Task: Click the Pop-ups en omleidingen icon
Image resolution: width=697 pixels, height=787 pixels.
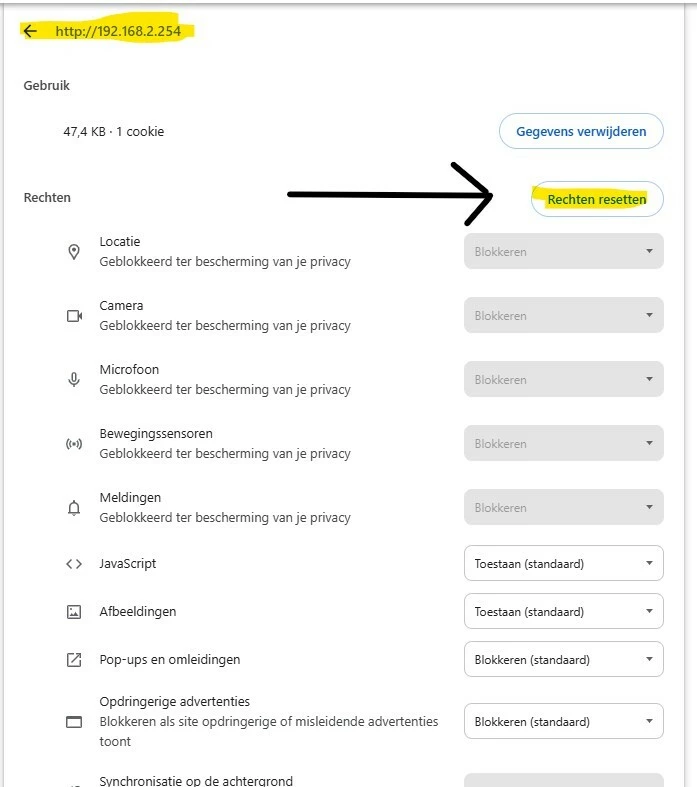Action: point(74,660)
